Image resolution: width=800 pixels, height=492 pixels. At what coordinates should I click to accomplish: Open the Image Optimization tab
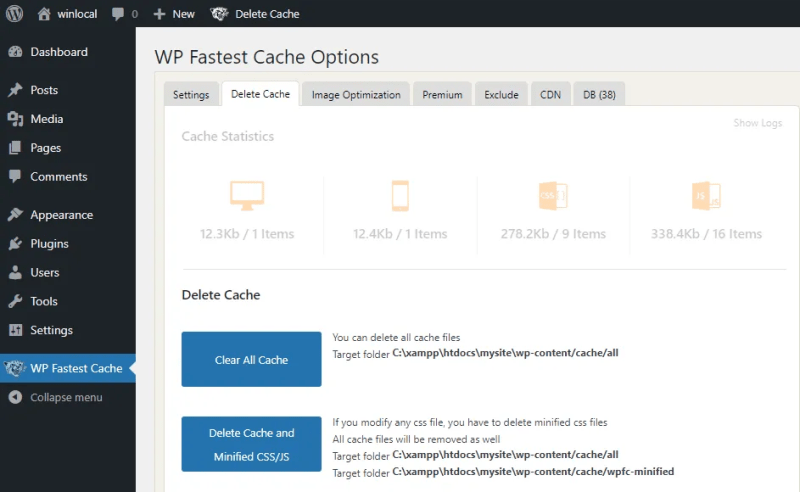pyautogui.click(x=356, y=94)
